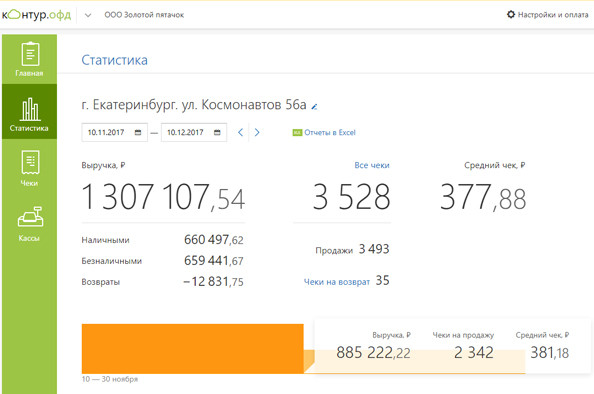Open calendar for start date 10.11.2017
The image size is (594, 394).
tap(138, 132)
